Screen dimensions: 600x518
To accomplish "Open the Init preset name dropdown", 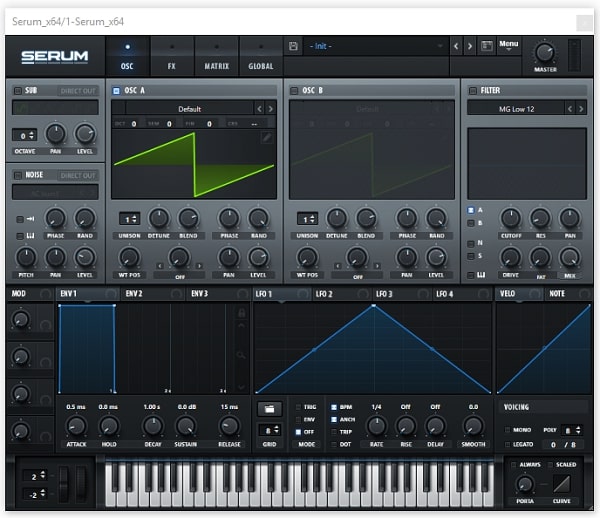I will pos(376,46).
